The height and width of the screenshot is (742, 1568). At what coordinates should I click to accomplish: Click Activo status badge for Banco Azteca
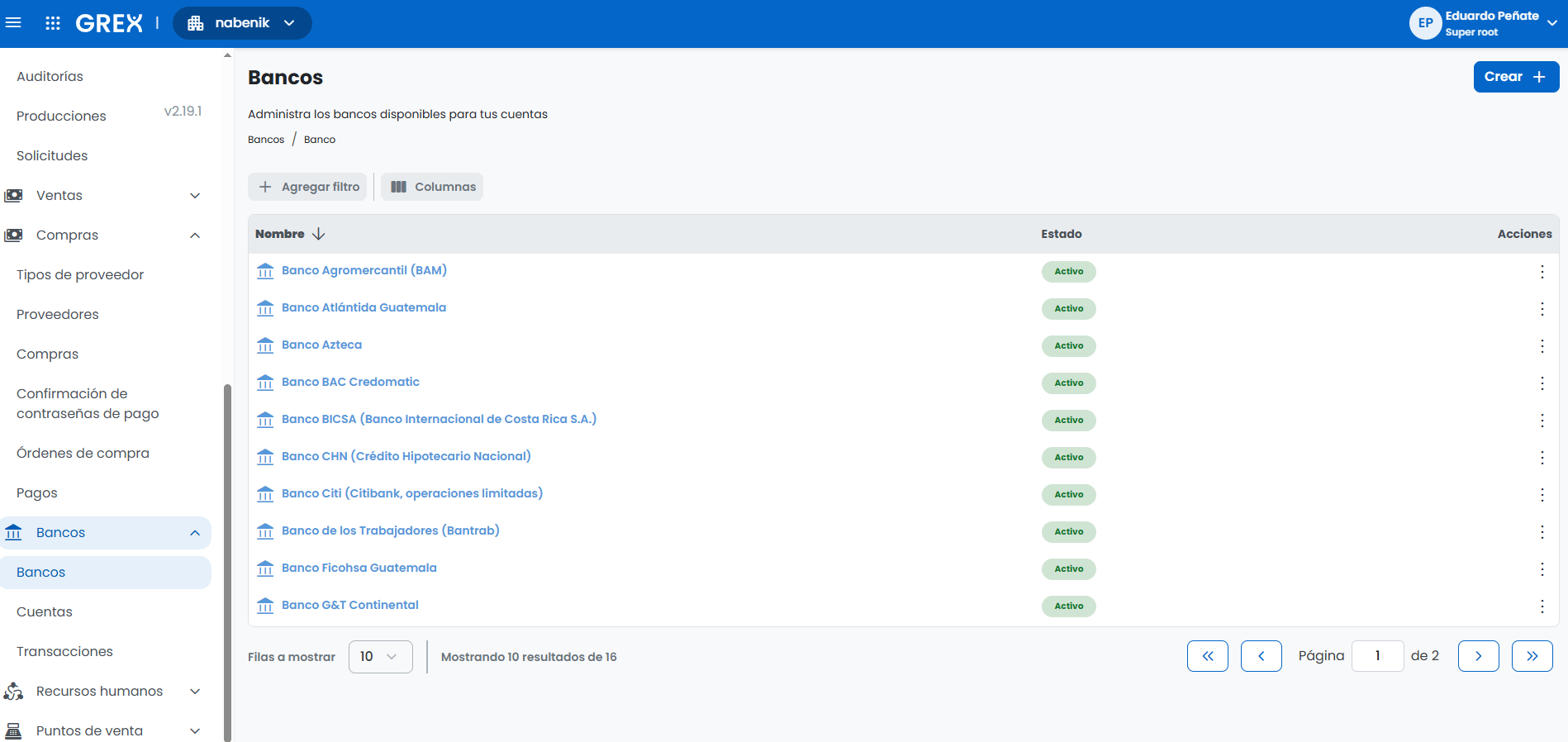1068,346
